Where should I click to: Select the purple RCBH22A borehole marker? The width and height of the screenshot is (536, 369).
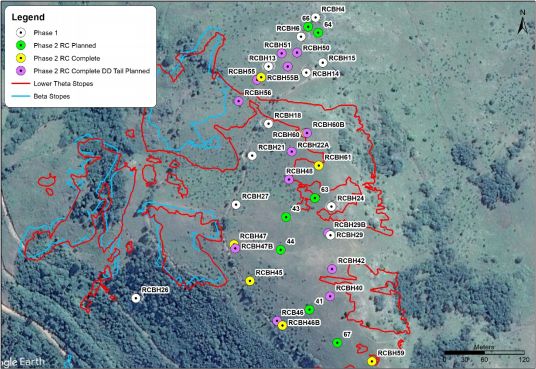coord(292,151)
